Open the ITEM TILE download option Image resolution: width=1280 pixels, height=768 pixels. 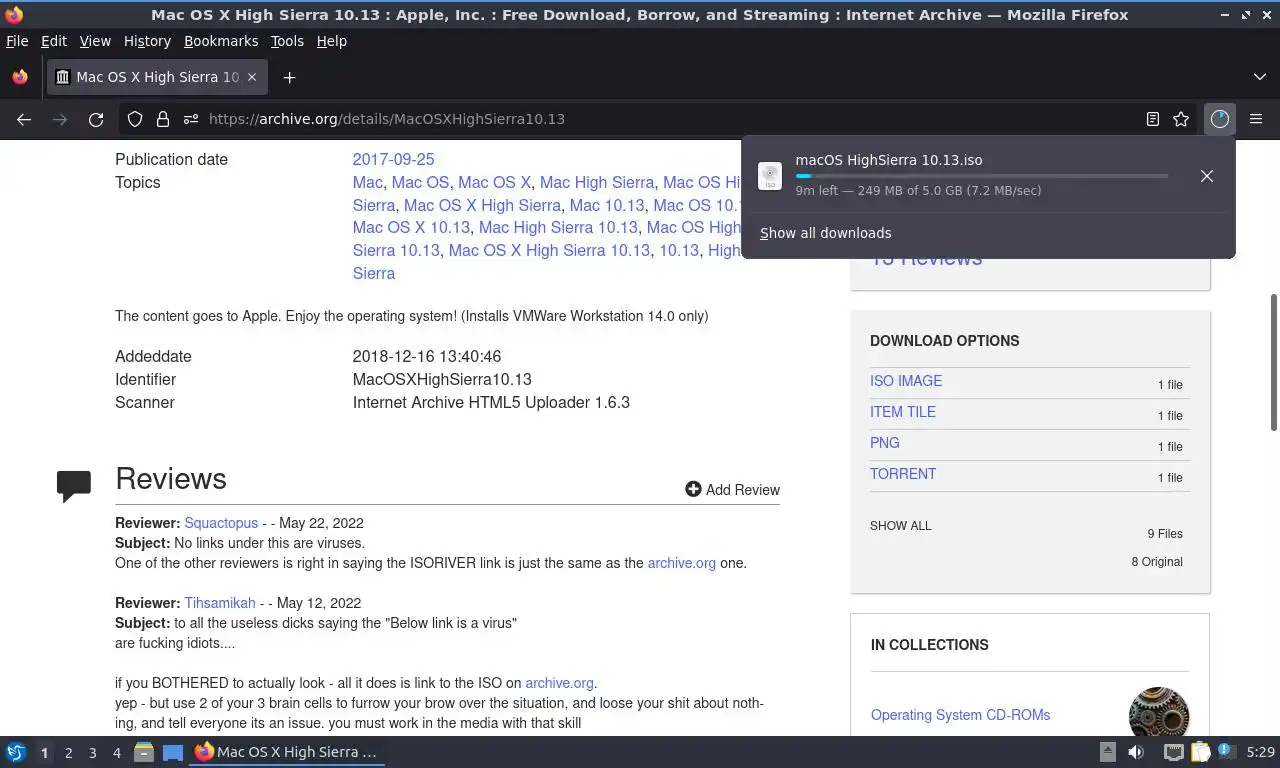(x=903, y=412)
